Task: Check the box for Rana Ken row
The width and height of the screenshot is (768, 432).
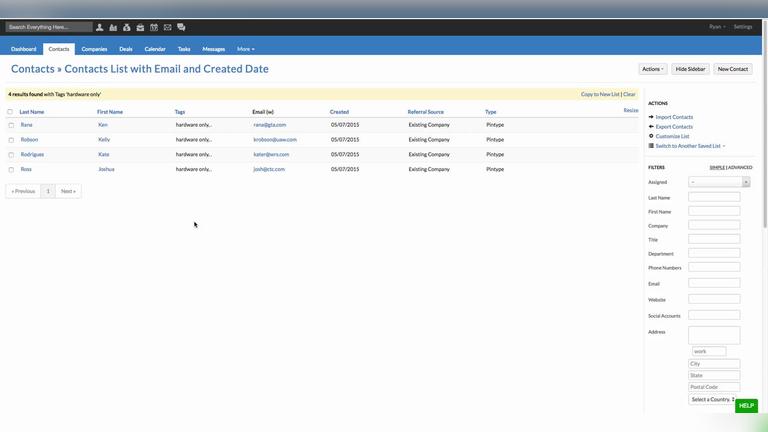Action: click(11, 125)
